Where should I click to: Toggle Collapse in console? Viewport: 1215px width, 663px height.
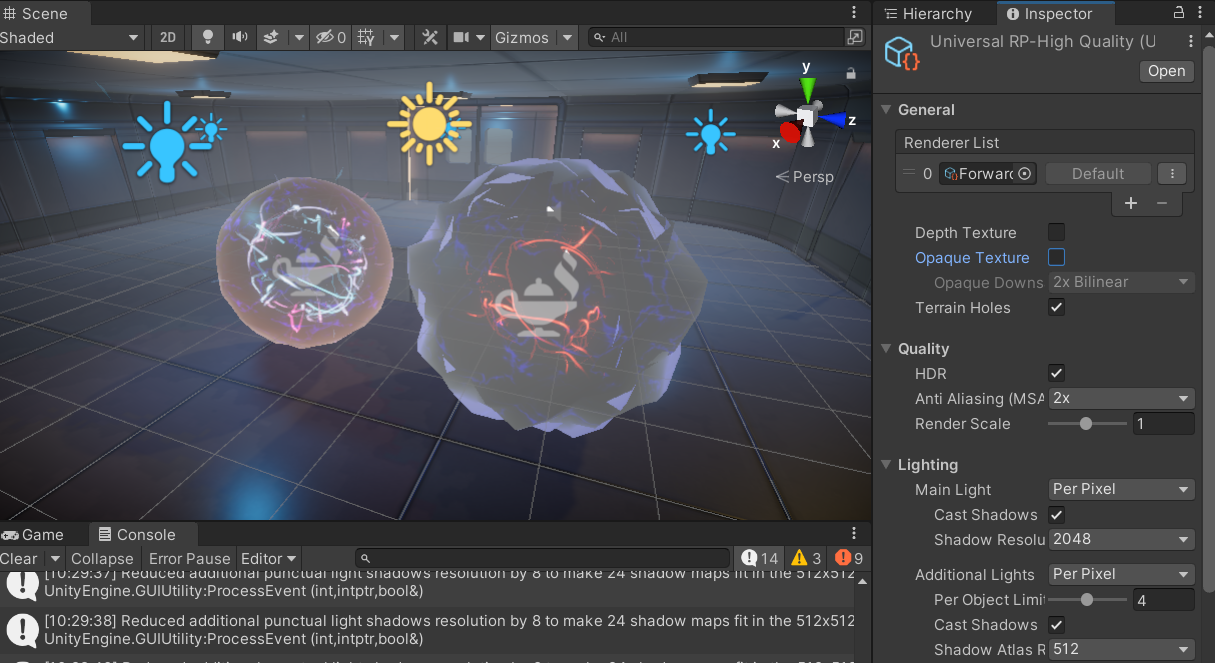102,559
